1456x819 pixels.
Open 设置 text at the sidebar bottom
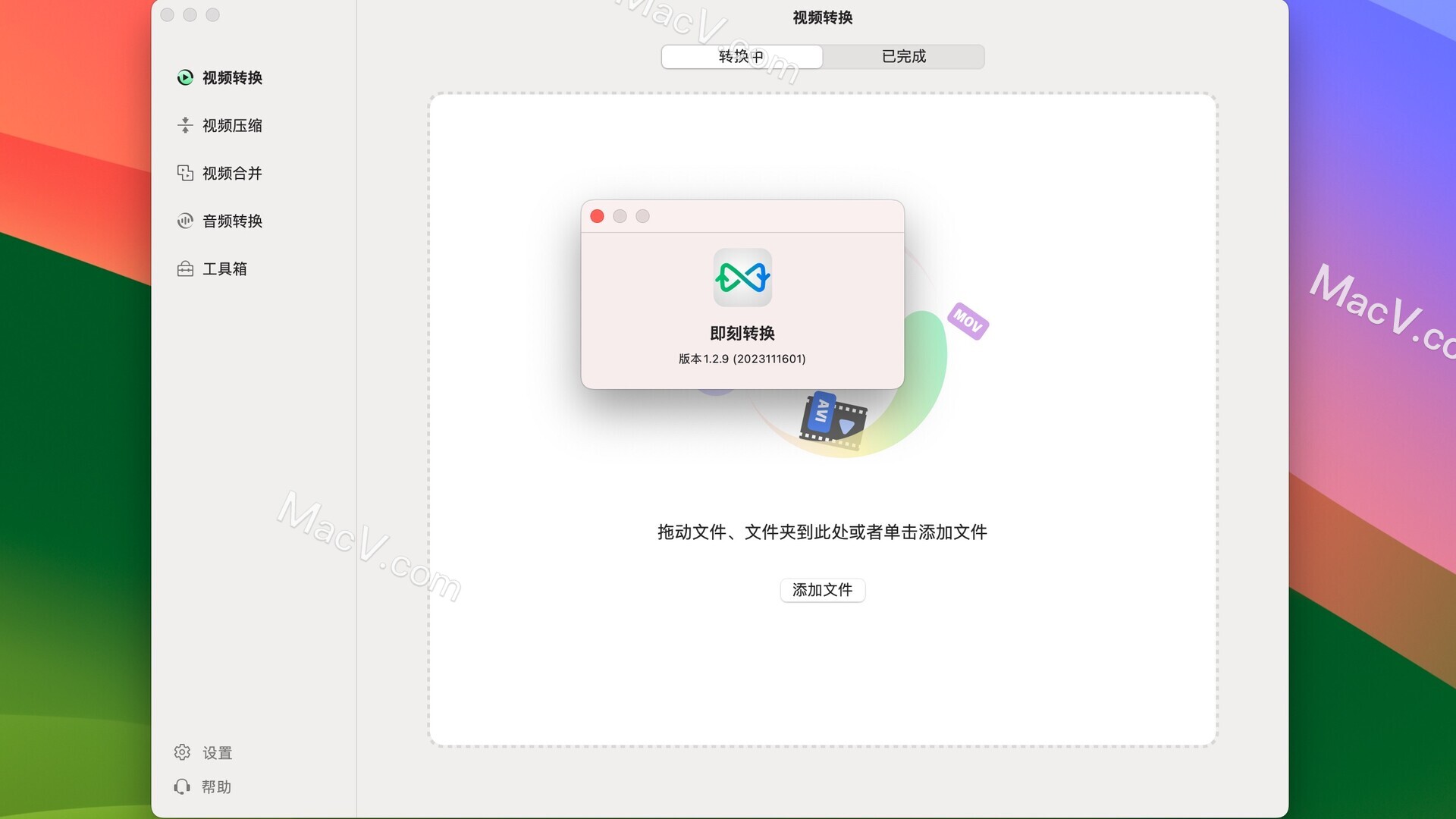point(217,752)
